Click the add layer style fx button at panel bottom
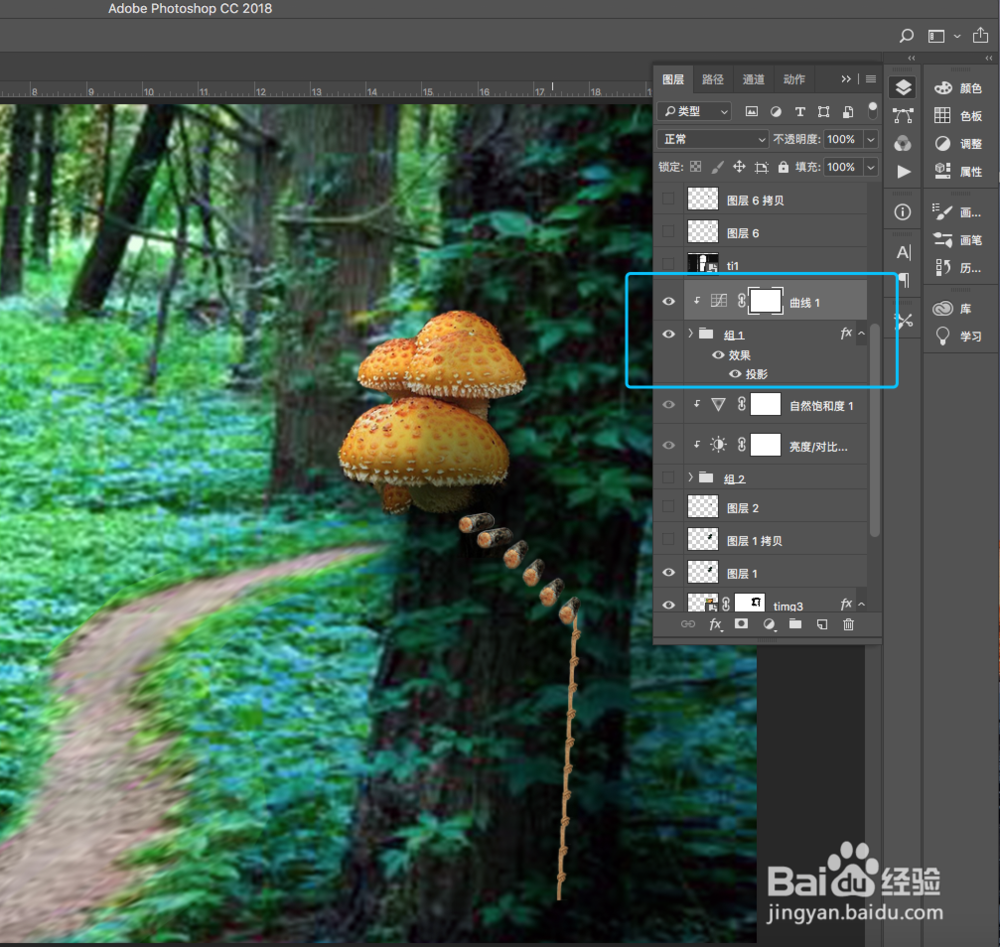1000x947 pixels. pos(716,624)
